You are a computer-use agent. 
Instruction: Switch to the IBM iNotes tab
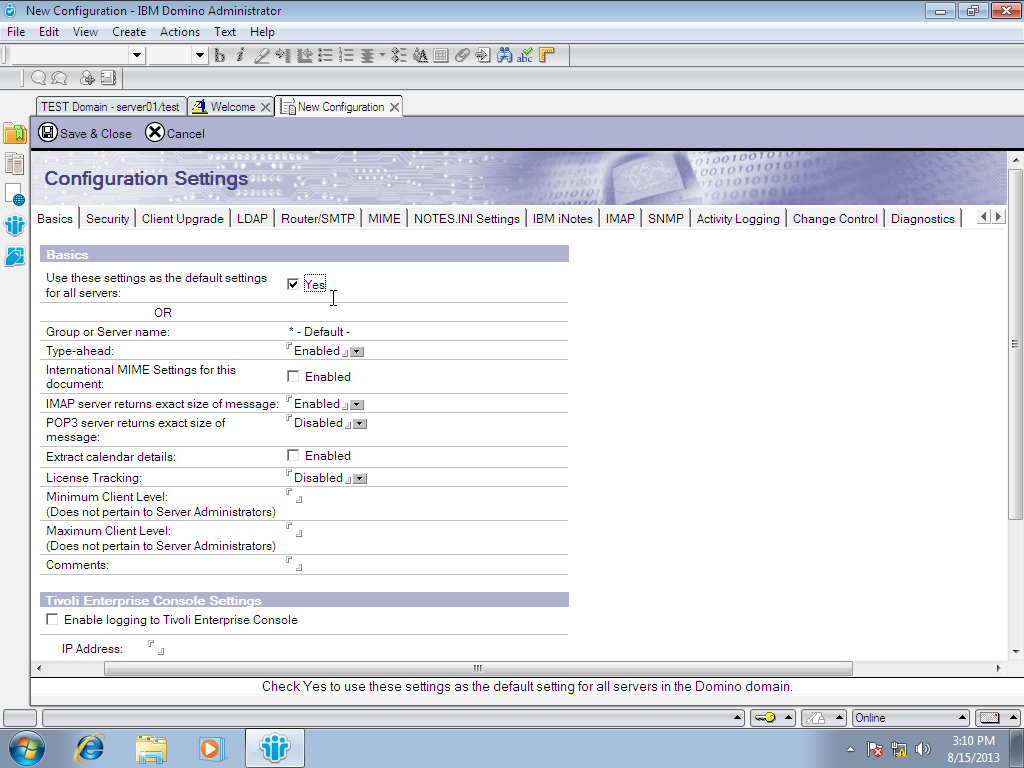[x=562, y=219]
